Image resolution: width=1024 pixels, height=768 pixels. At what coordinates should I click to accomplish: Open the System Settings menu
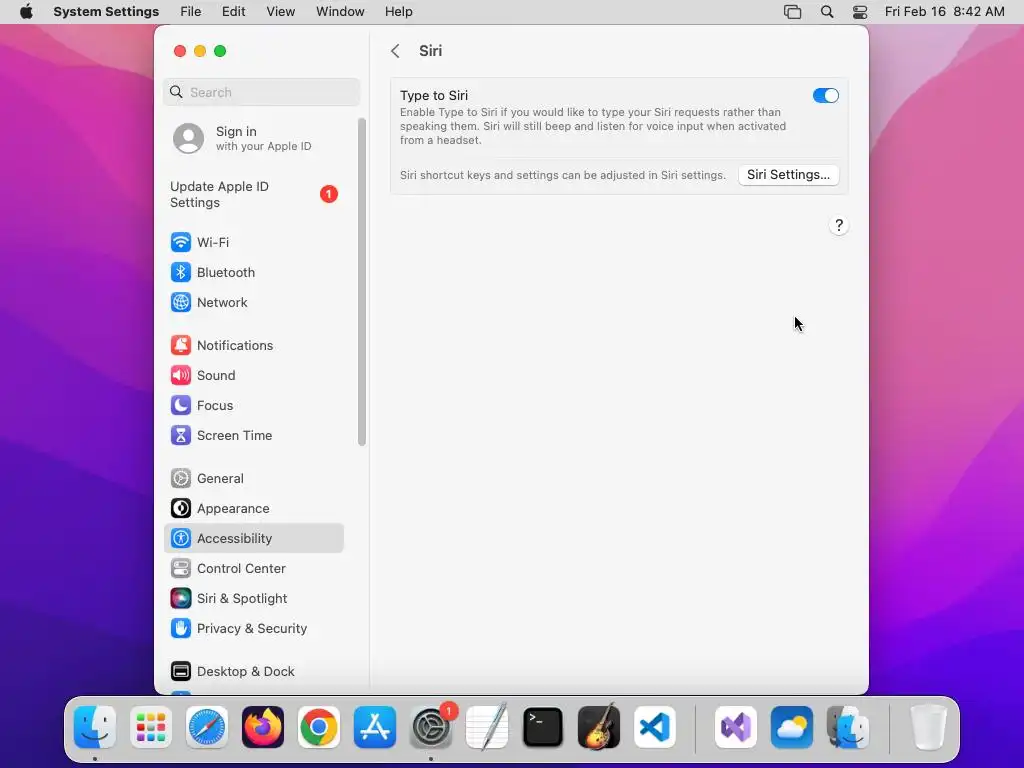pyautogui.click(x=106, y=12)
